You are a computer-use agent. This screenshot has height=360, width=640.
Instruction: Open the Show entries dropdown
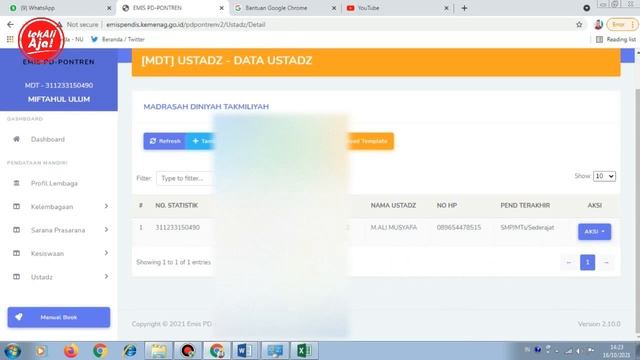[604, 176]
